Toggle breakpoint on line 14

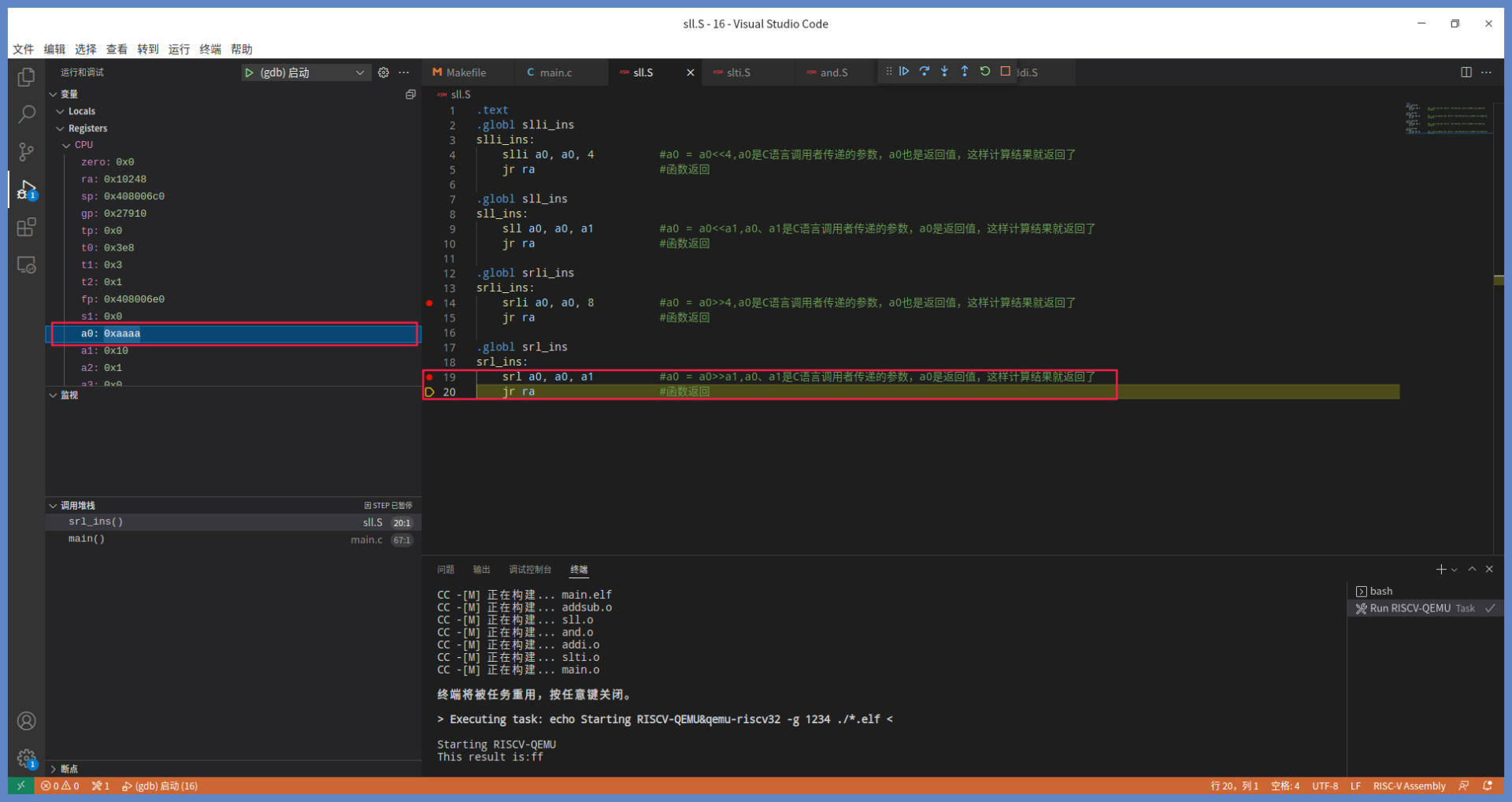[429, 303]
